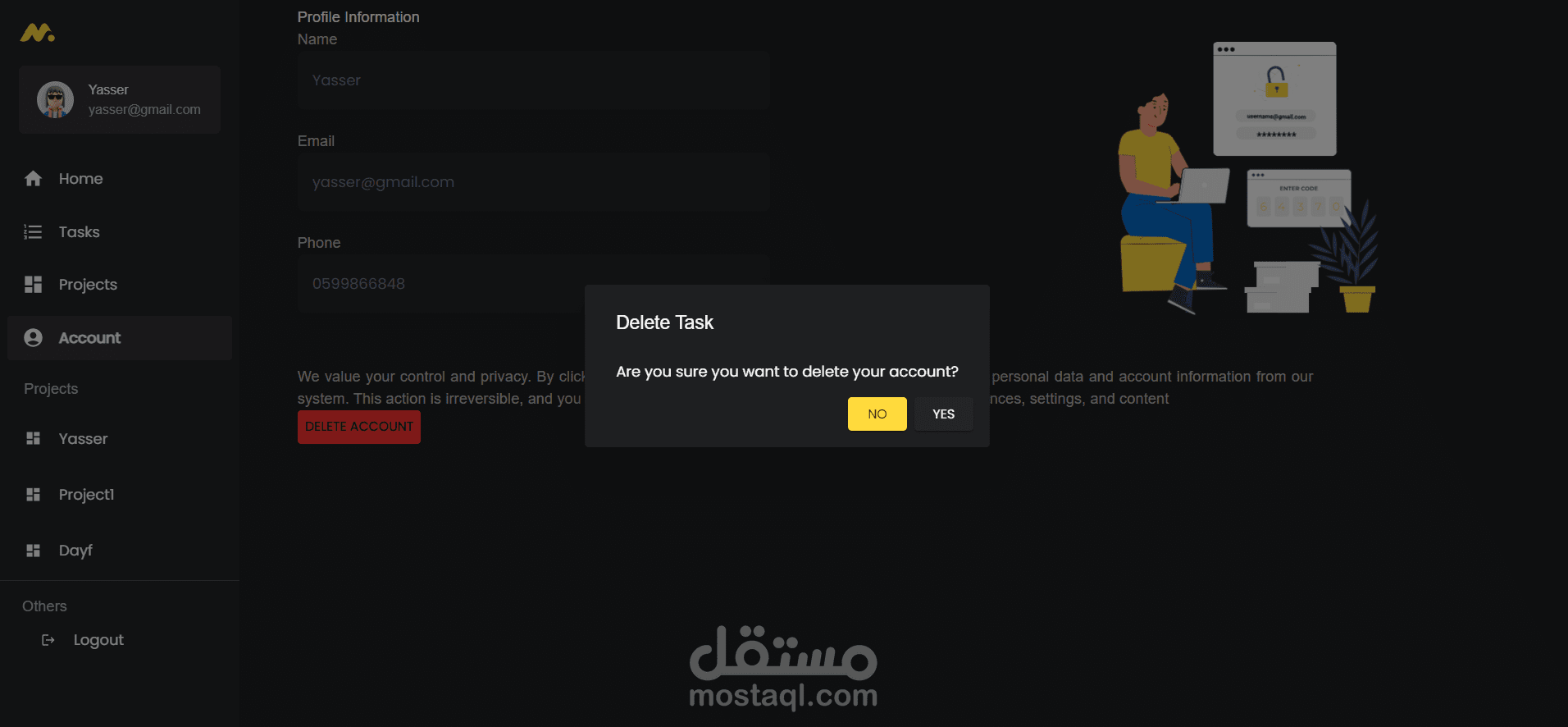
Task: Click the yellow app logo icon
Action: pos(37,33)
